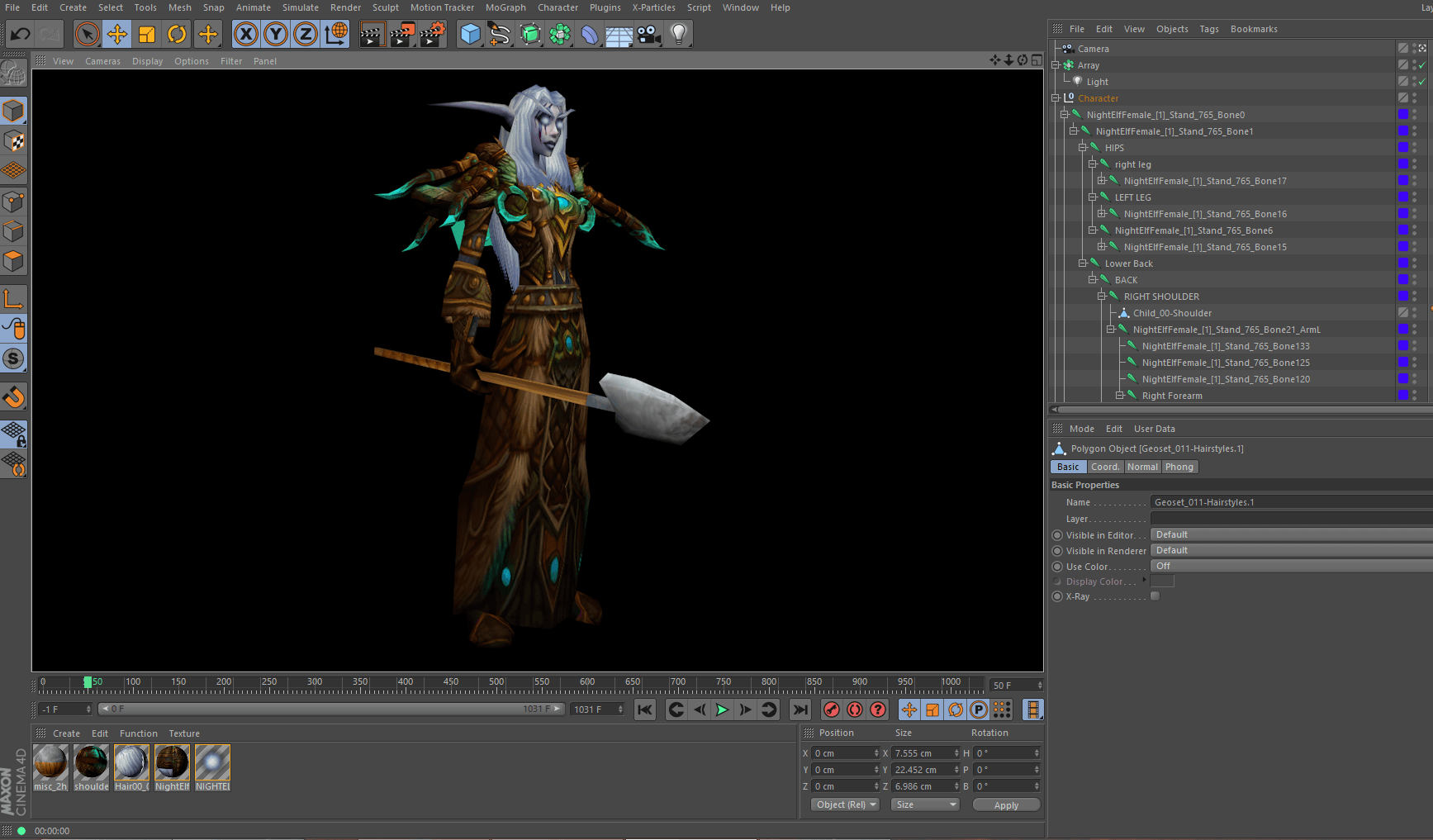This screenshot has width=1433, height=840.
Task: Open viewport Cameras menu
Action: pyautogui.click(x=102, y=61)
